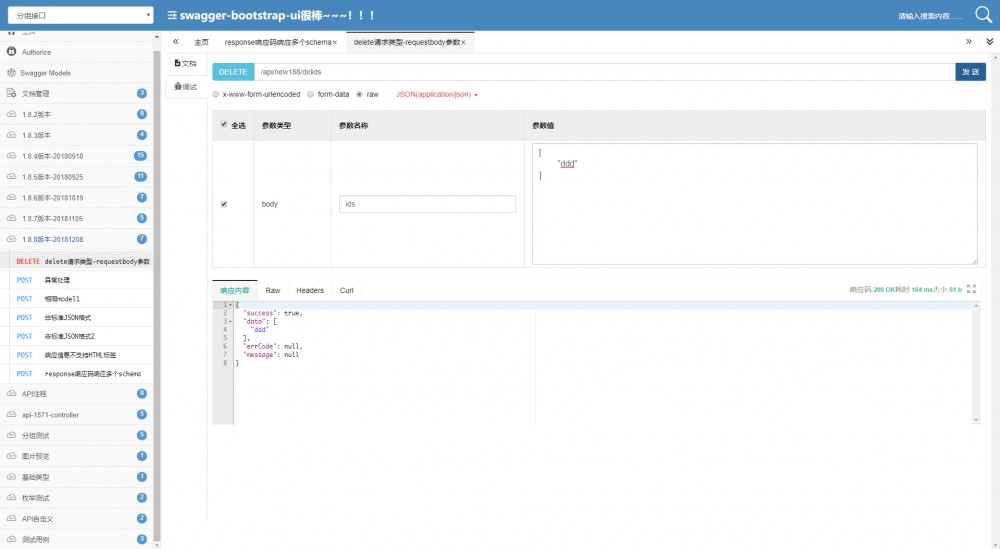Click the cloud icon beside 1.8.6版本-20181019
This screenshot has width=1000, height=549.
click(x=11, y=197)
